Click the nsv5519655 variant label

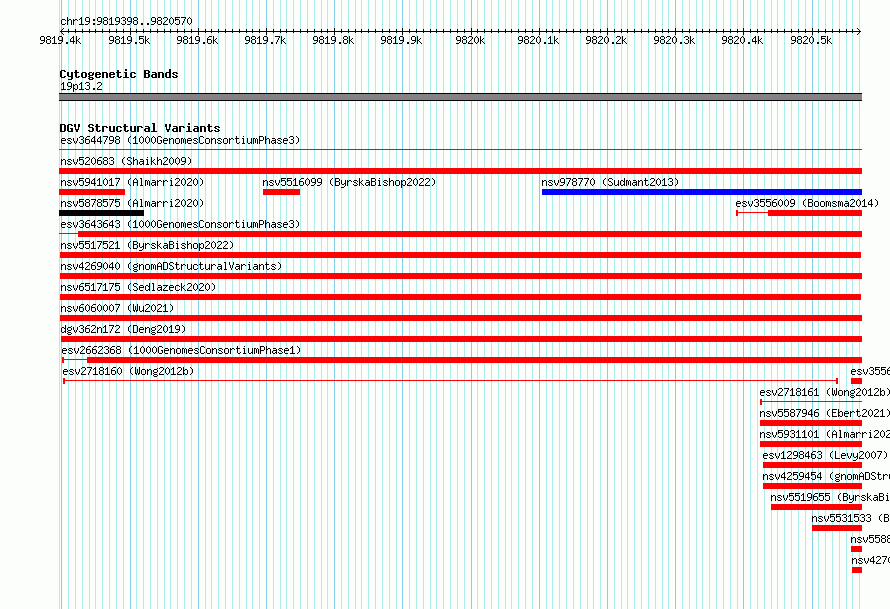(x=830, y=497)
